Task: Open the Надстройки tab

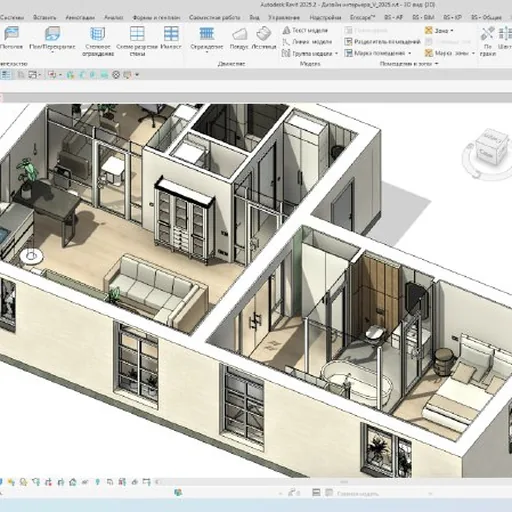Action: pos(325,17)
